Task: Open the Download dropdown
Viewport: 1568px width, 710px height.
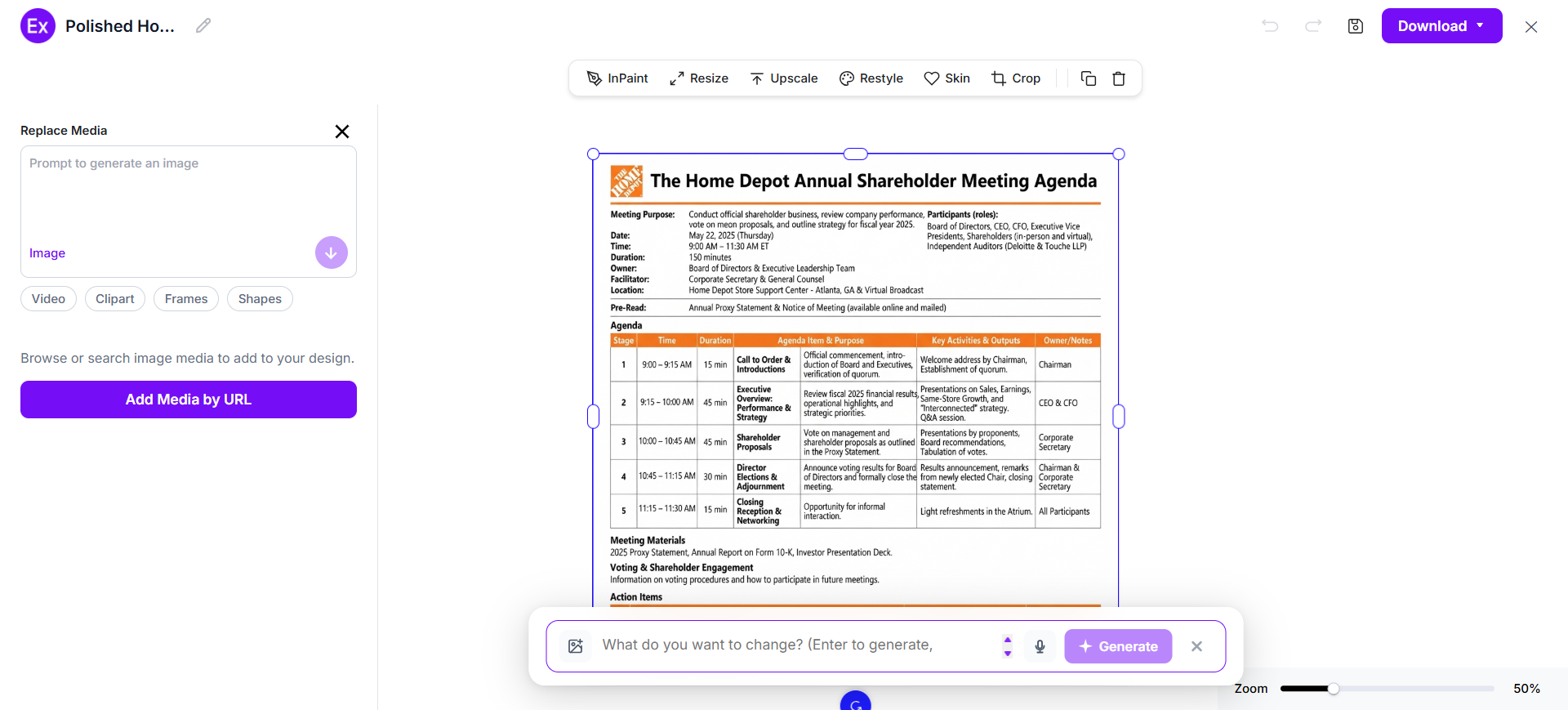Action: (x=1441, y=26)
